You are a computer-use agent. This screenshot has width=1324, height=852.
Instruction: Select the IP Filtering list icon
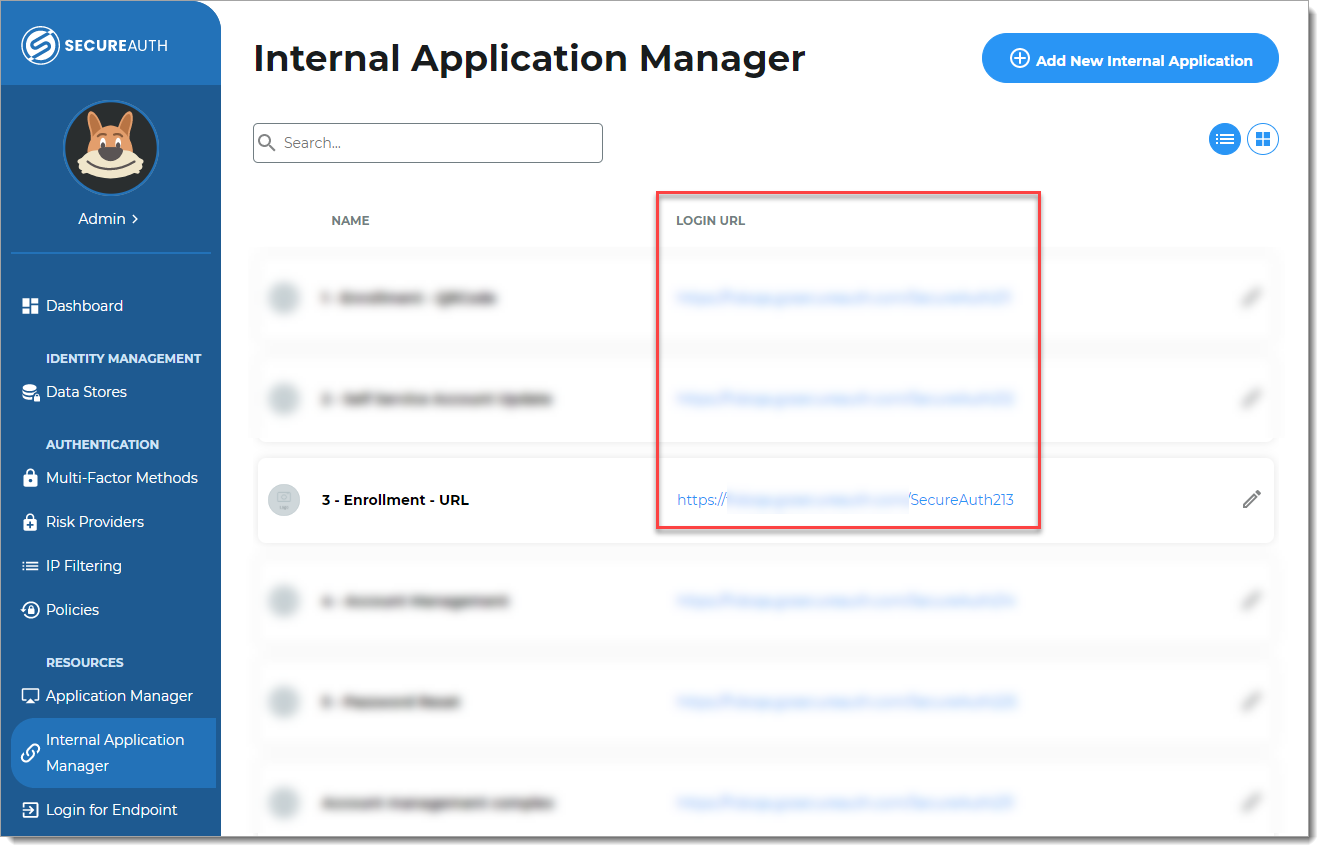tap(30, 566)
